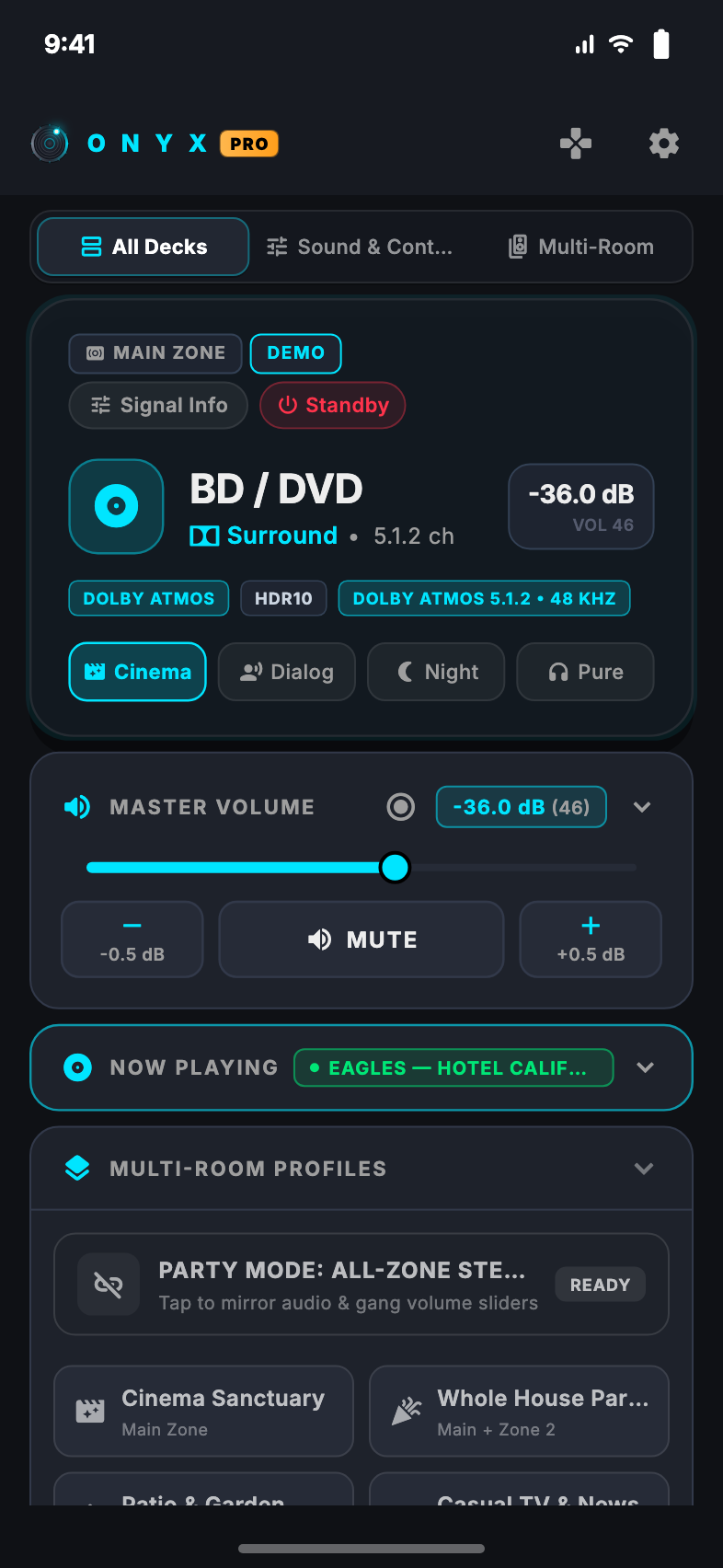Select the Dialog sound mode
The image size is (723, 1568).
coord(287,672)
